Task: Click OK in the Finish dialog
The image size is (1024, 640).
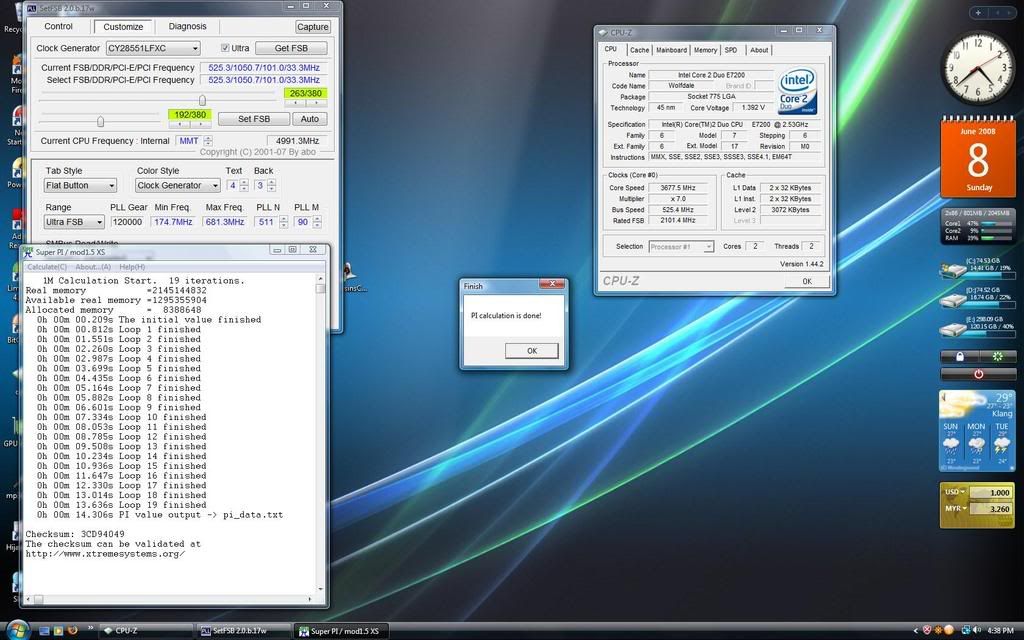Action: coord(531,350)
